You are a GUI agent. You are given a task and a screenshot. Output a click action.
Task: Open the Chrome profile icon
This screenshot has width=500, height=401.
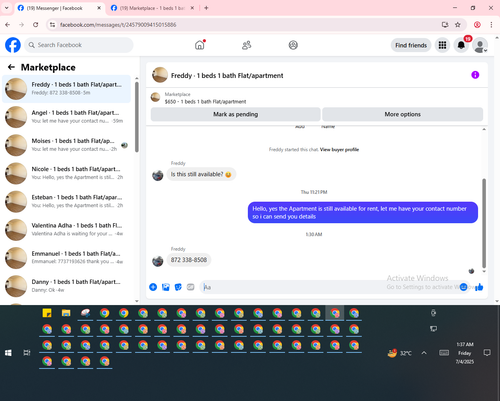point(477,25)
